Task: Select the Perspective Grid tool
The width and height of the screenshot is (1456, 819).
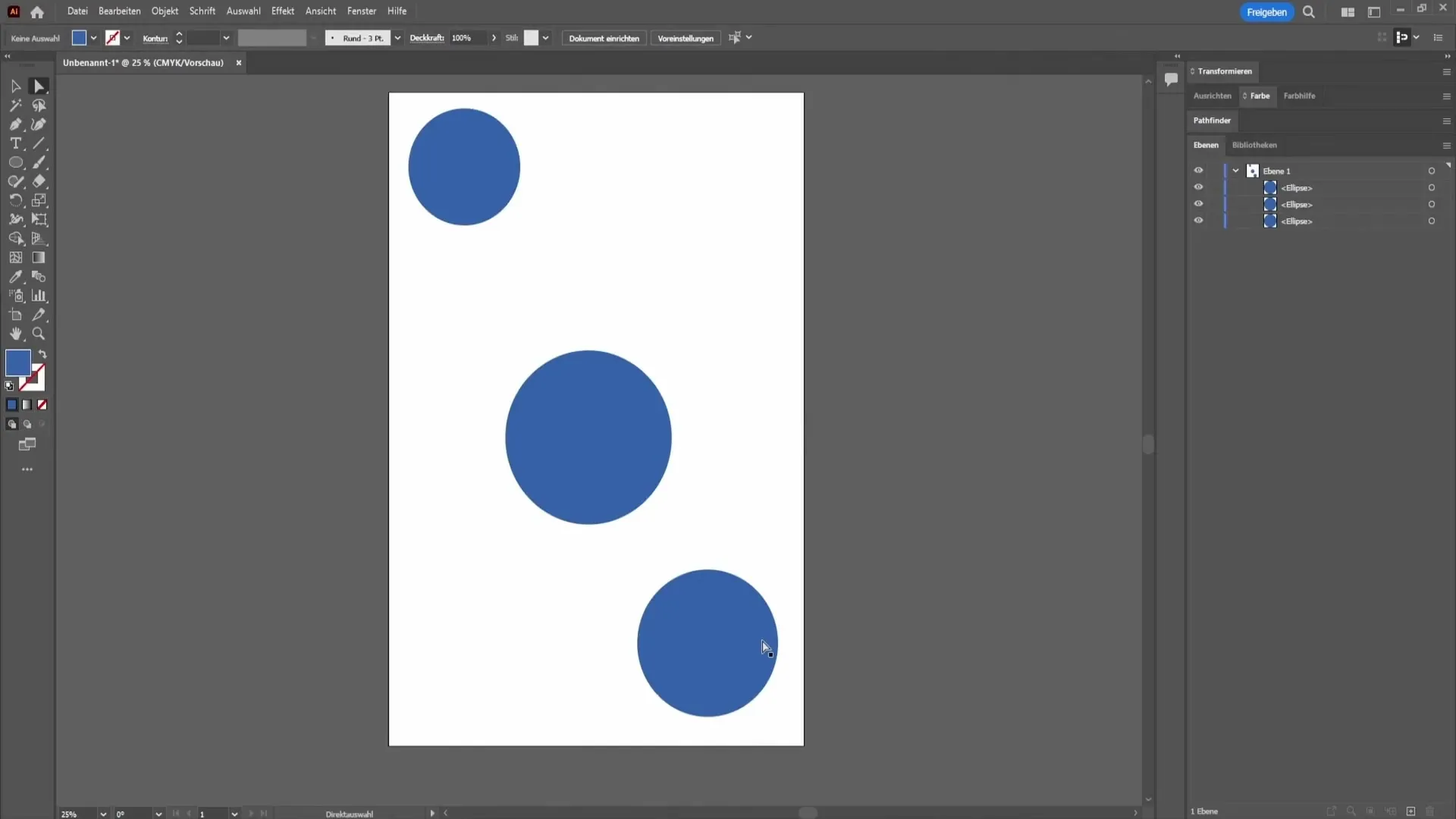Action: click(x=39, y=238)
